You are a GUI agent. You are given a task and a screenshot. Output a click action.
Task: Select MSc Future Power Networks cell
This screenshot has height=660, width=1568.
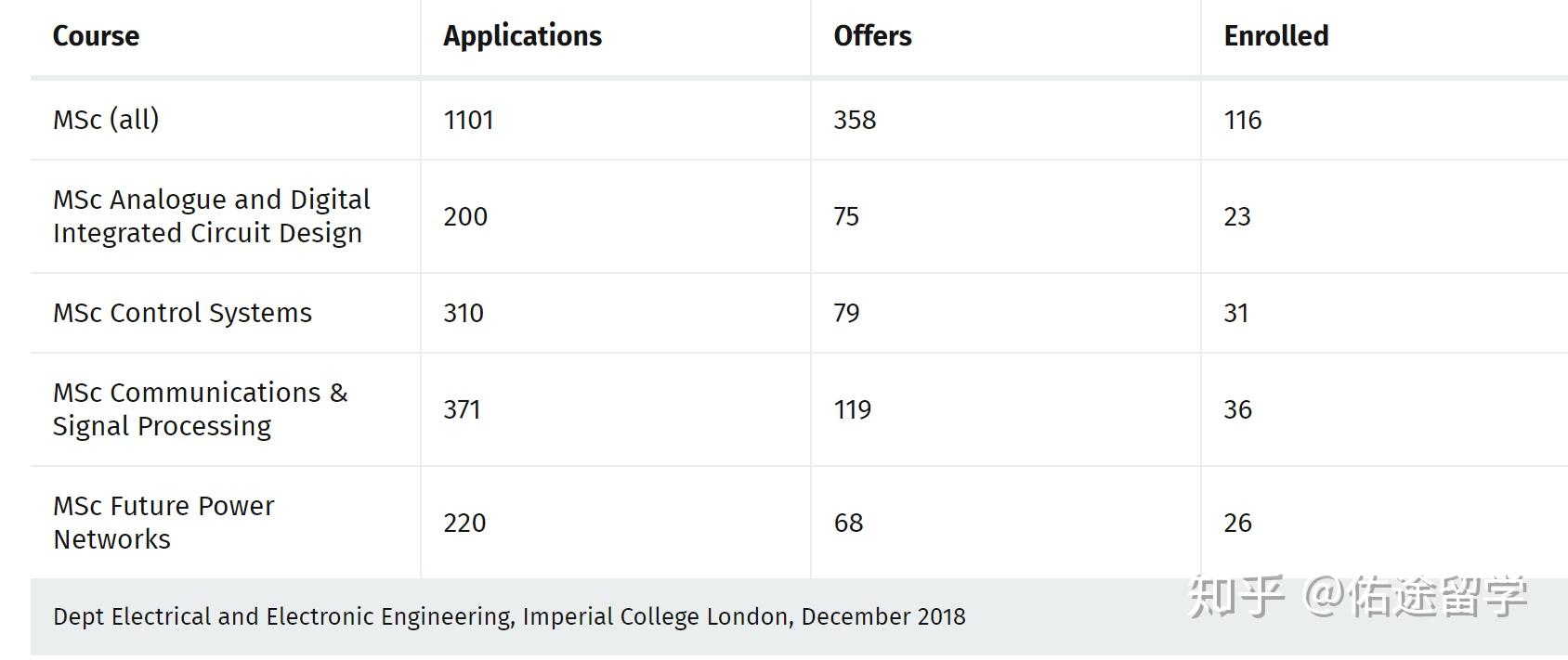(163, 523)
